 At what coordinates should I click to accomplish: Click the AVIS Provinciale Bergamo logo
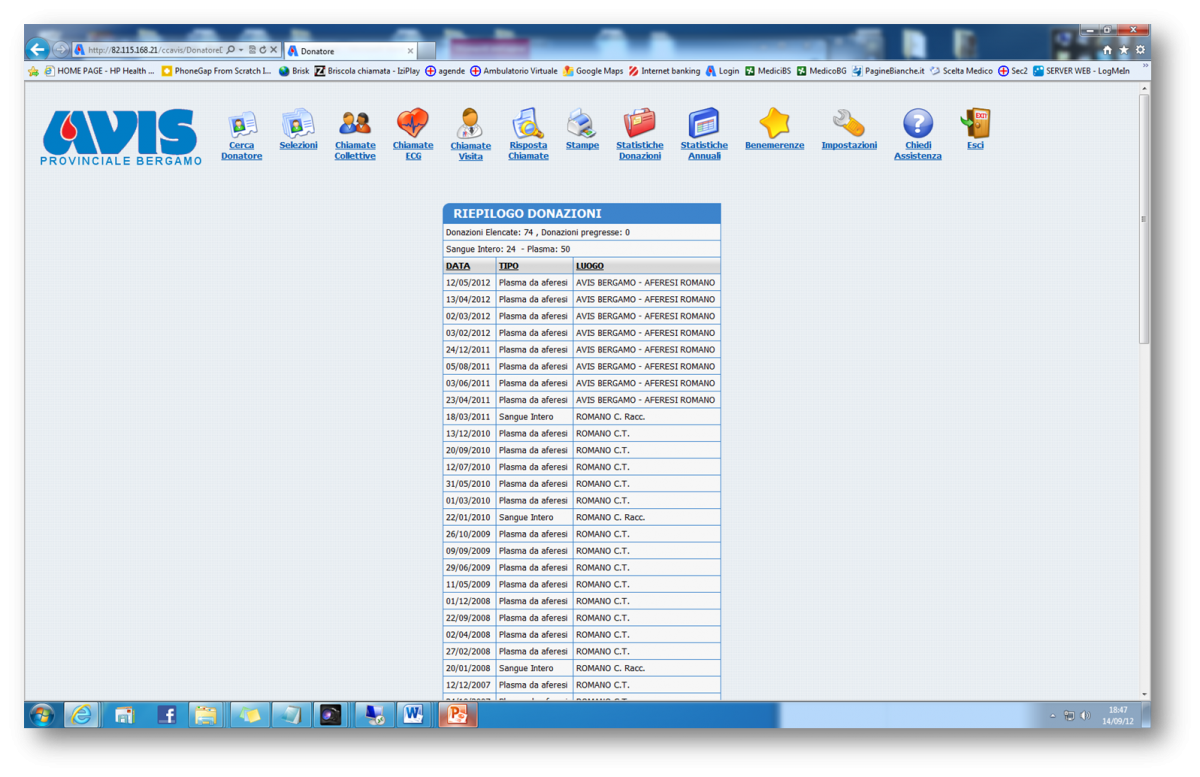tap(121, 137)
